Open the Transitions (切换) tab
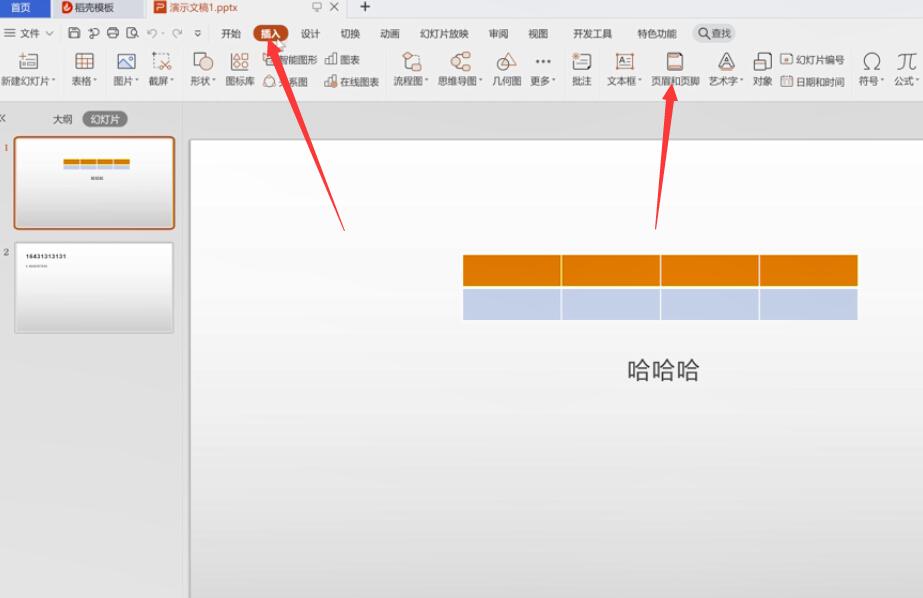The height and width of the screenshot is (598, 923). 350,34
